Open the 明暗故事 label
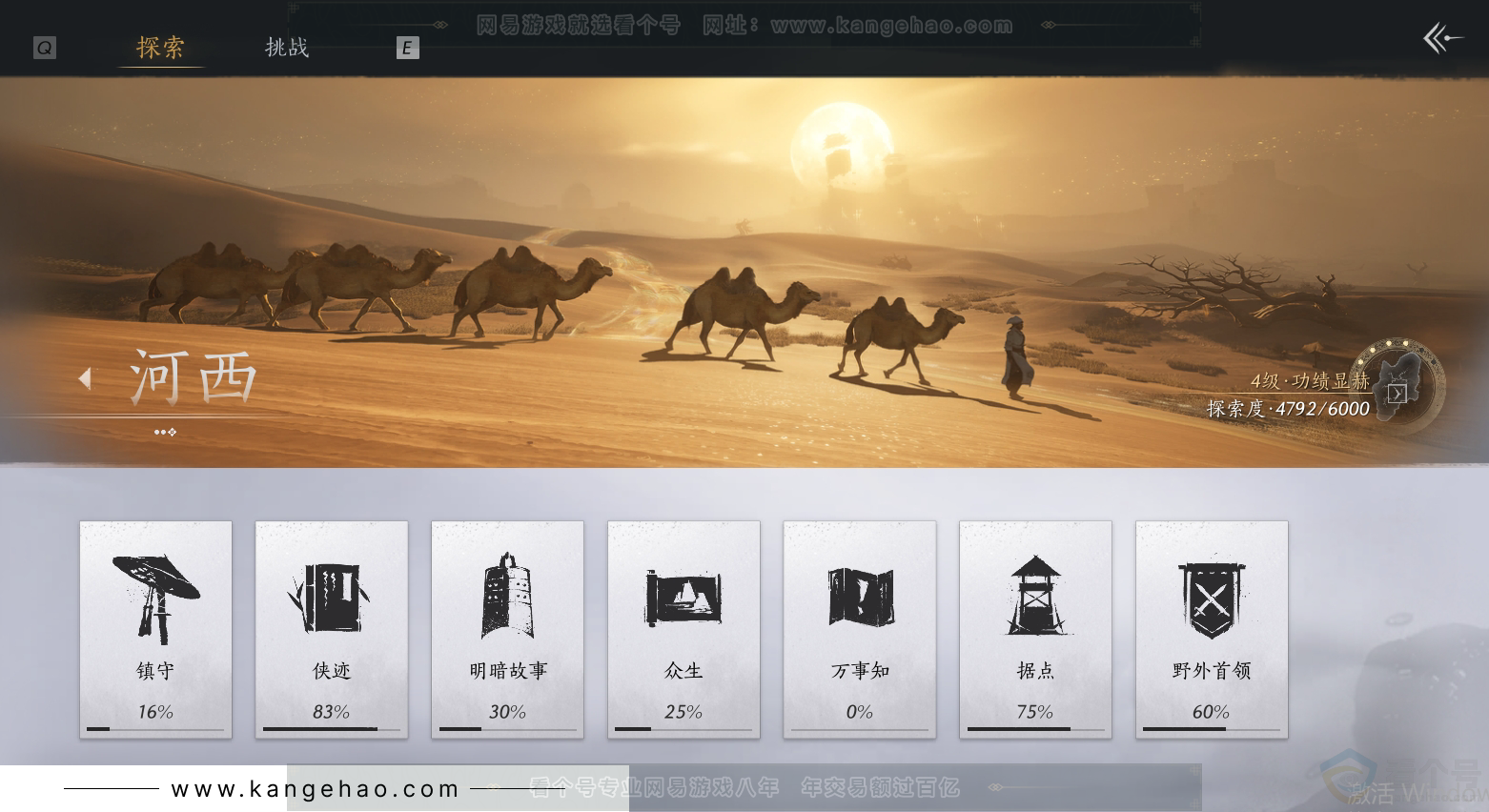 tap(508, 671)
